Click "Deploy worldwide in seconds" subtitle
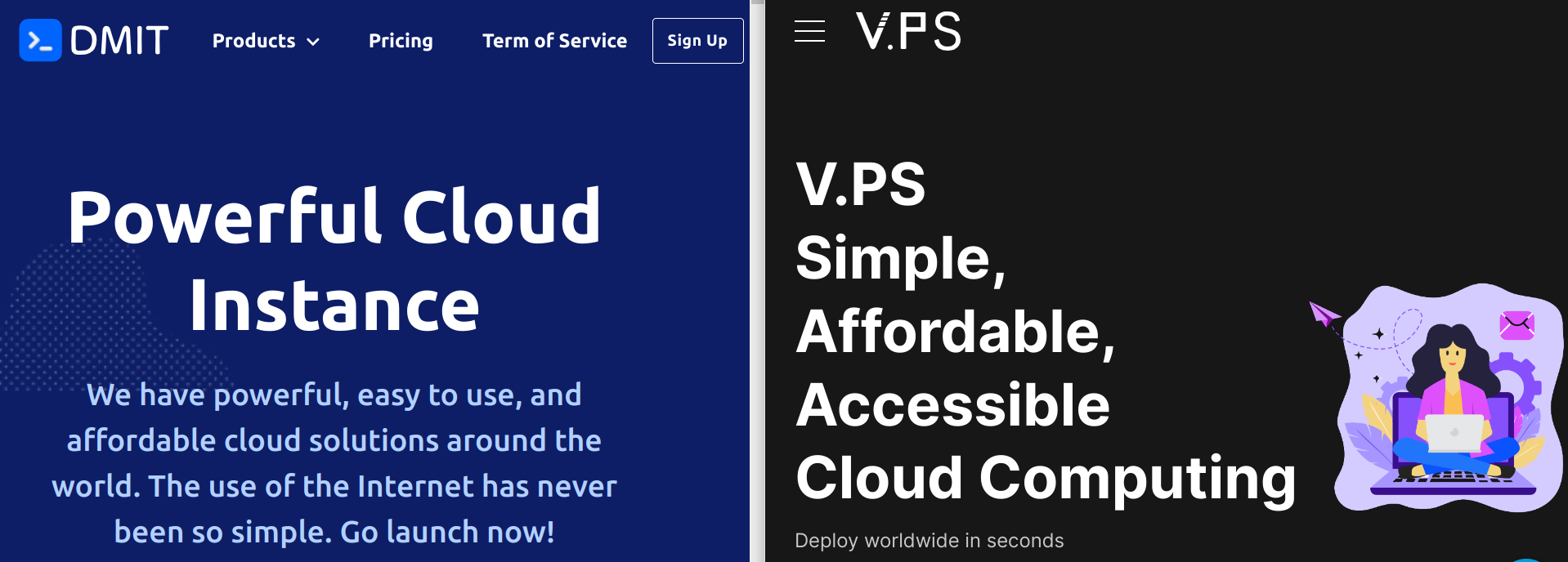The height and width of the screenshot is (562, 1568). coord(929,541)
